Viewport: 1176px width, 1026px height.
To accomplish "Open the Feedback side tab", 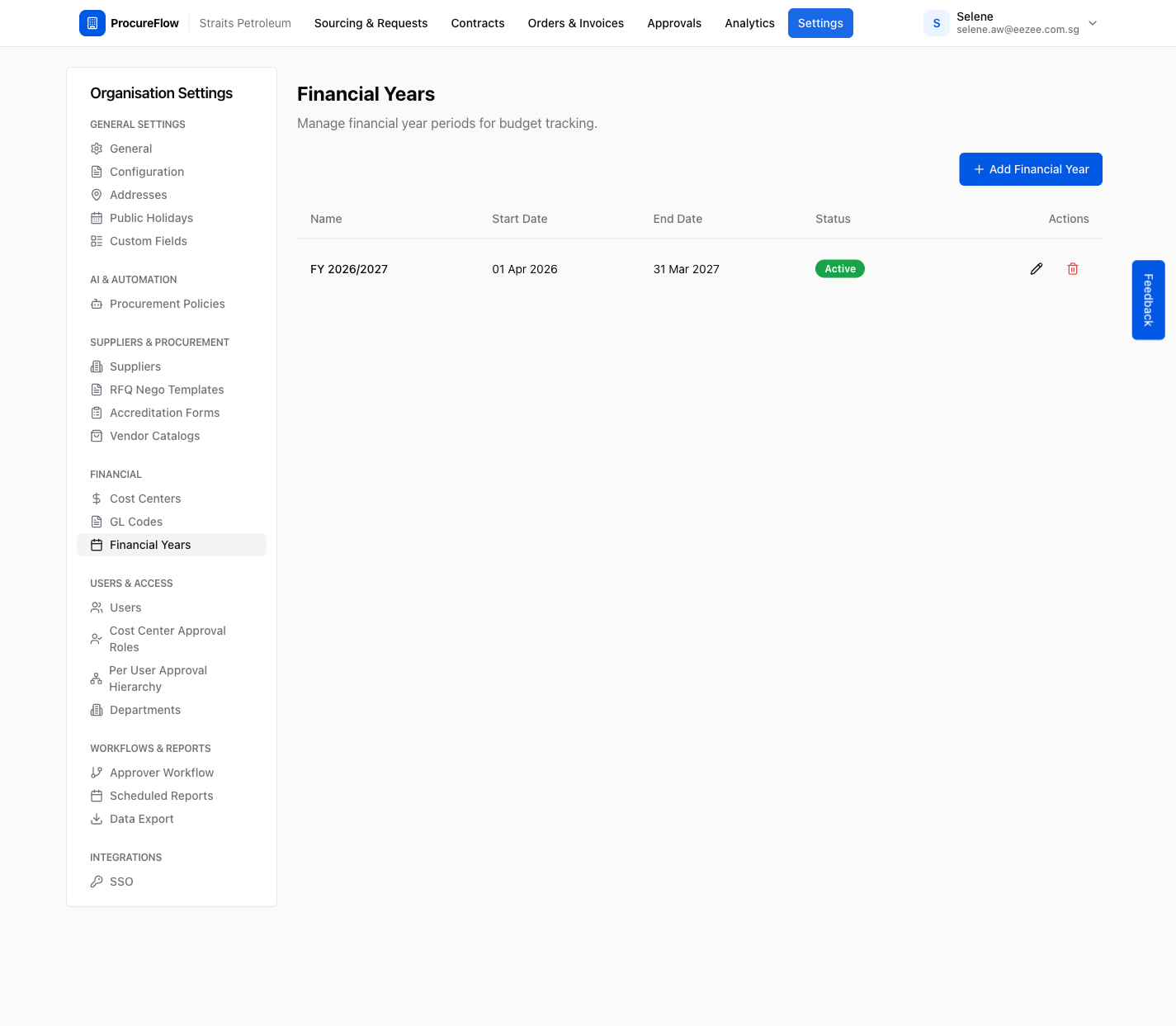I will coord(1148,300).
